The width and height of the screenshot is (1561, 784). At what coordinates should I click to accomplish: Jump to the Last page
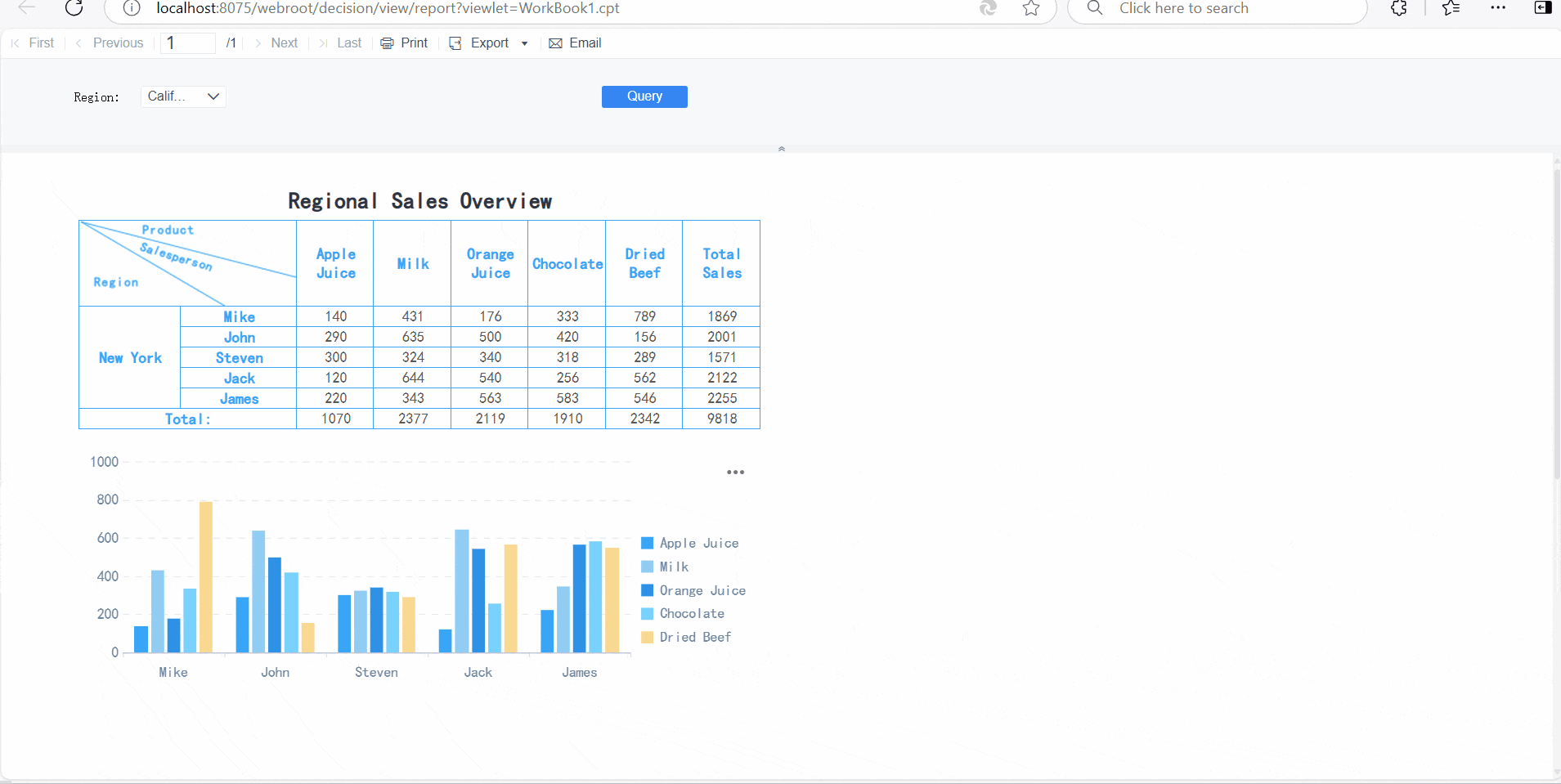341,43
